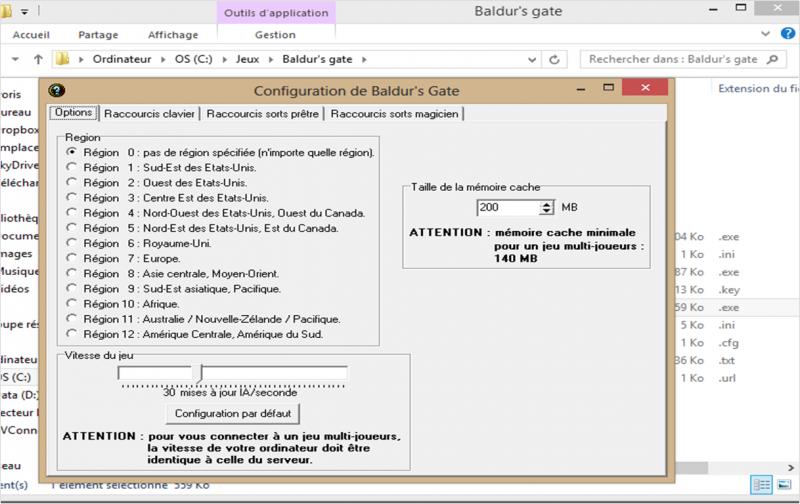Open the Gestion ribbon tab

click(275, 35)
